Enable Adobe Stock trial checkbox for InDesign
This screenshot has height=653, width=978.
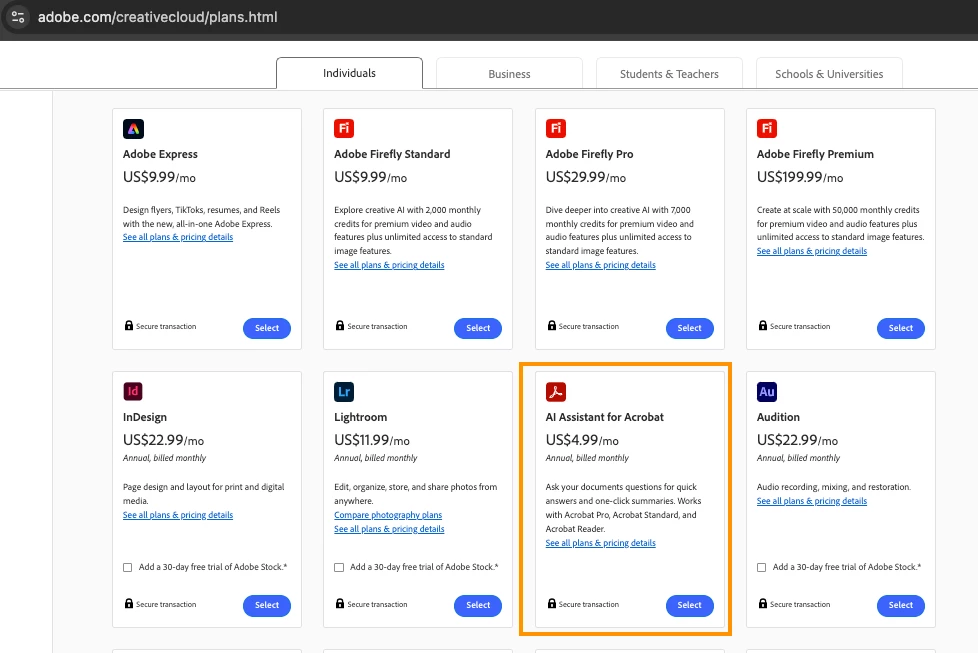pyautogui.click(x=128, y=568)
